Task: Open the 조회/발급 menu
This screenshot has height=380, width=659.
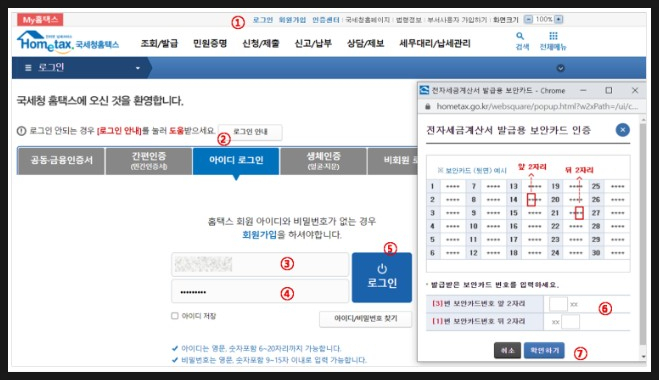Action: coord(159,43)
